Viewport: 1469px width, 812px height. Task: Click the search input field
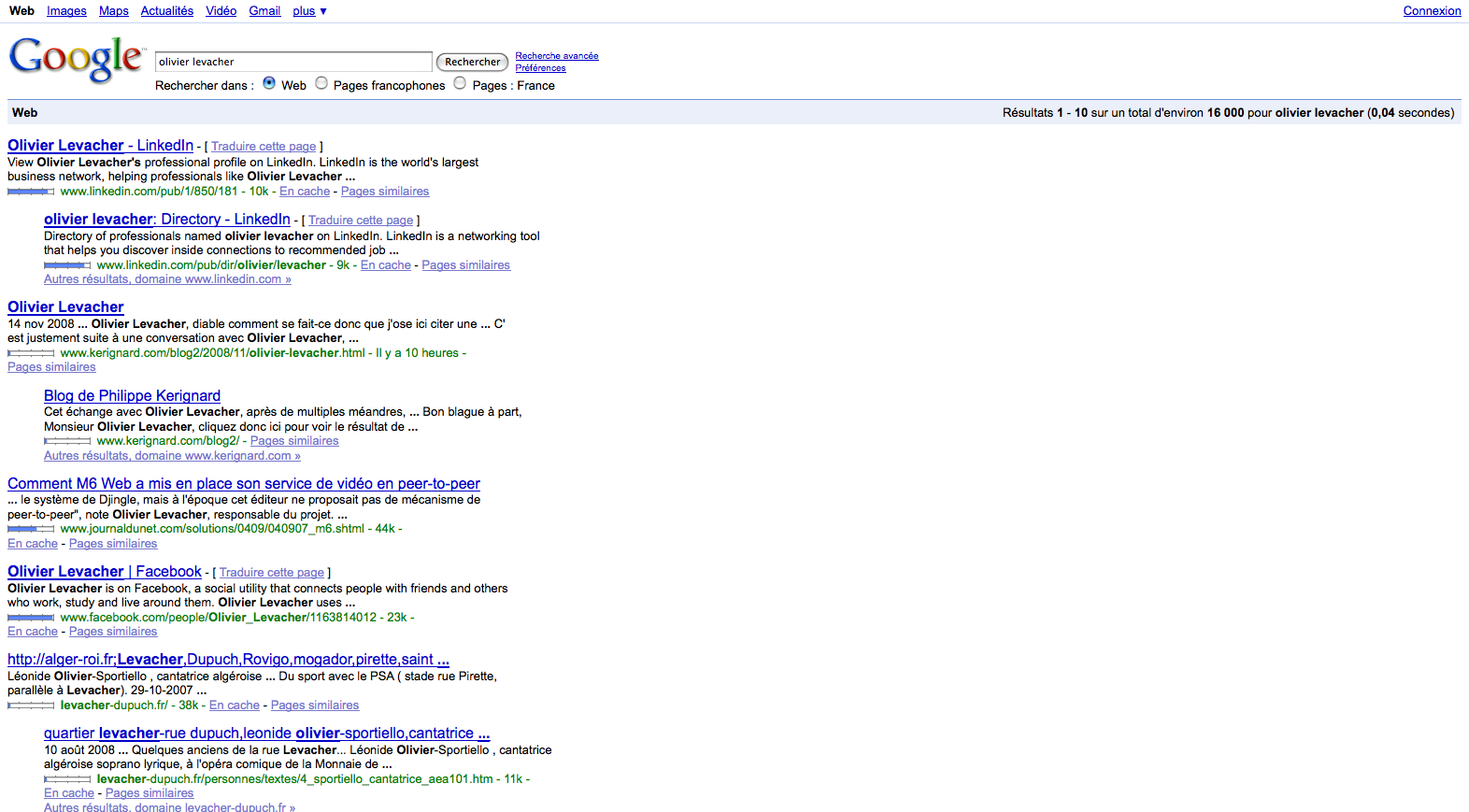point(293,62)
